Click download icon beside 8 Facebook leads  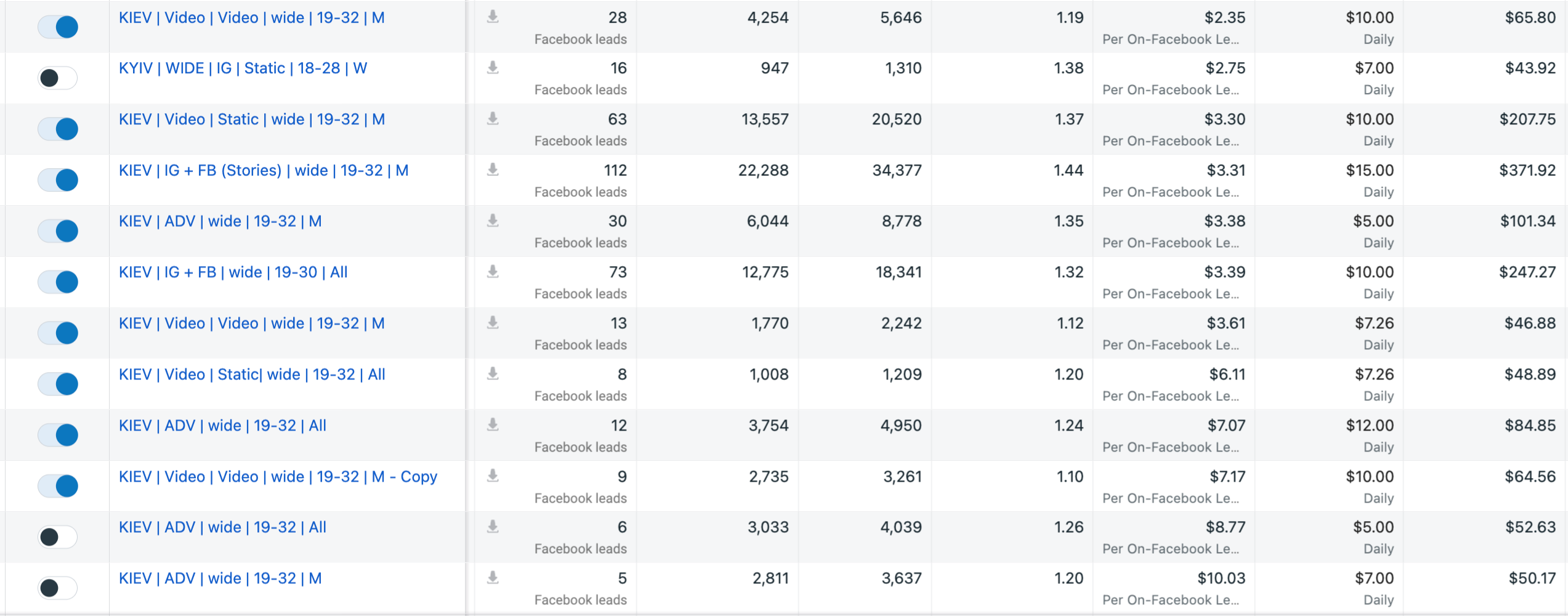(x=493, y=374)
